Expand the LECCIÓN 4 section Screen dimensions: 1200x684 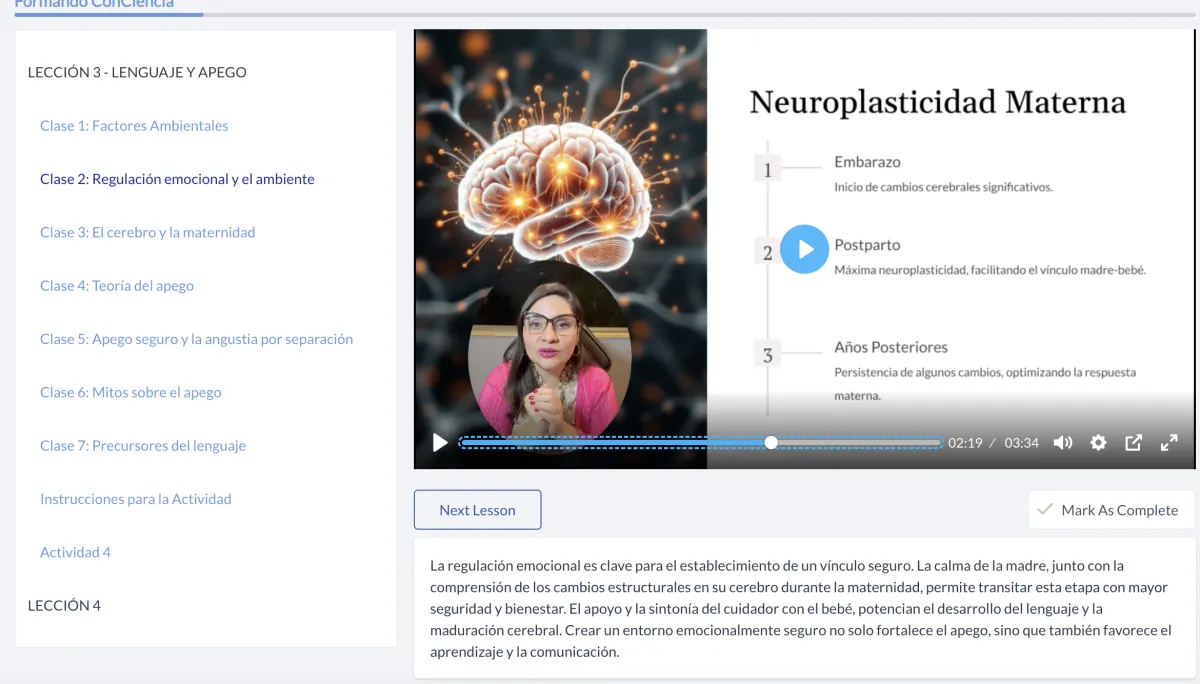point(64,605)
